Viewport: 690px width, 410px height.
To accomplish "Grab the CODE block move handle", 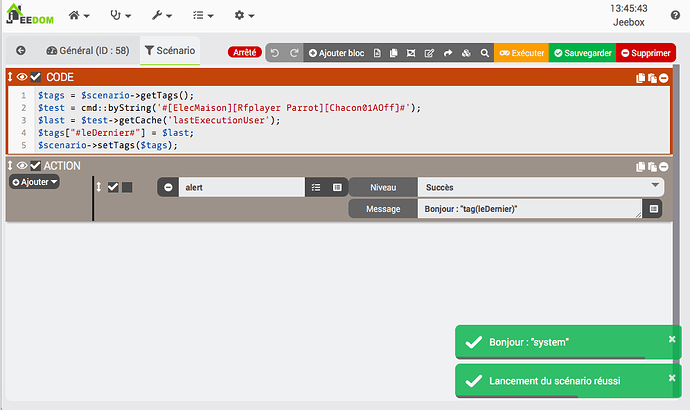I will tap(10, 77).
